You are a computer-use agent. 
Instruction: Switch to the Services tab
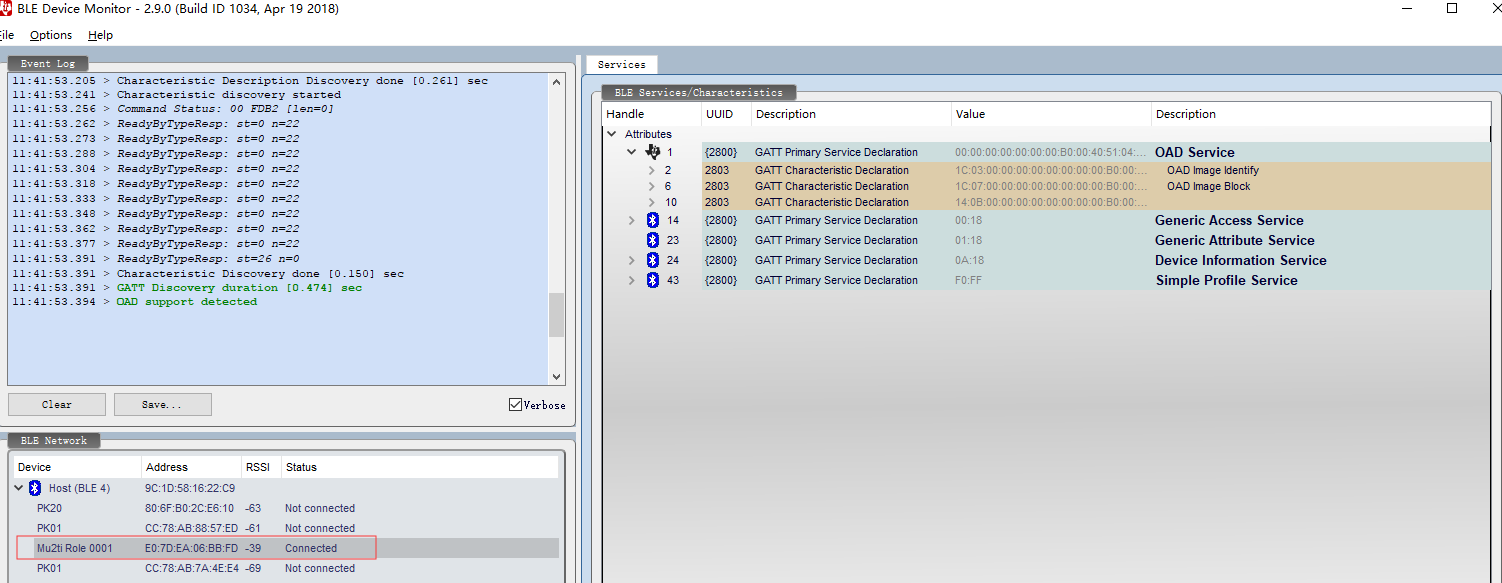click(x=621, y=64)
